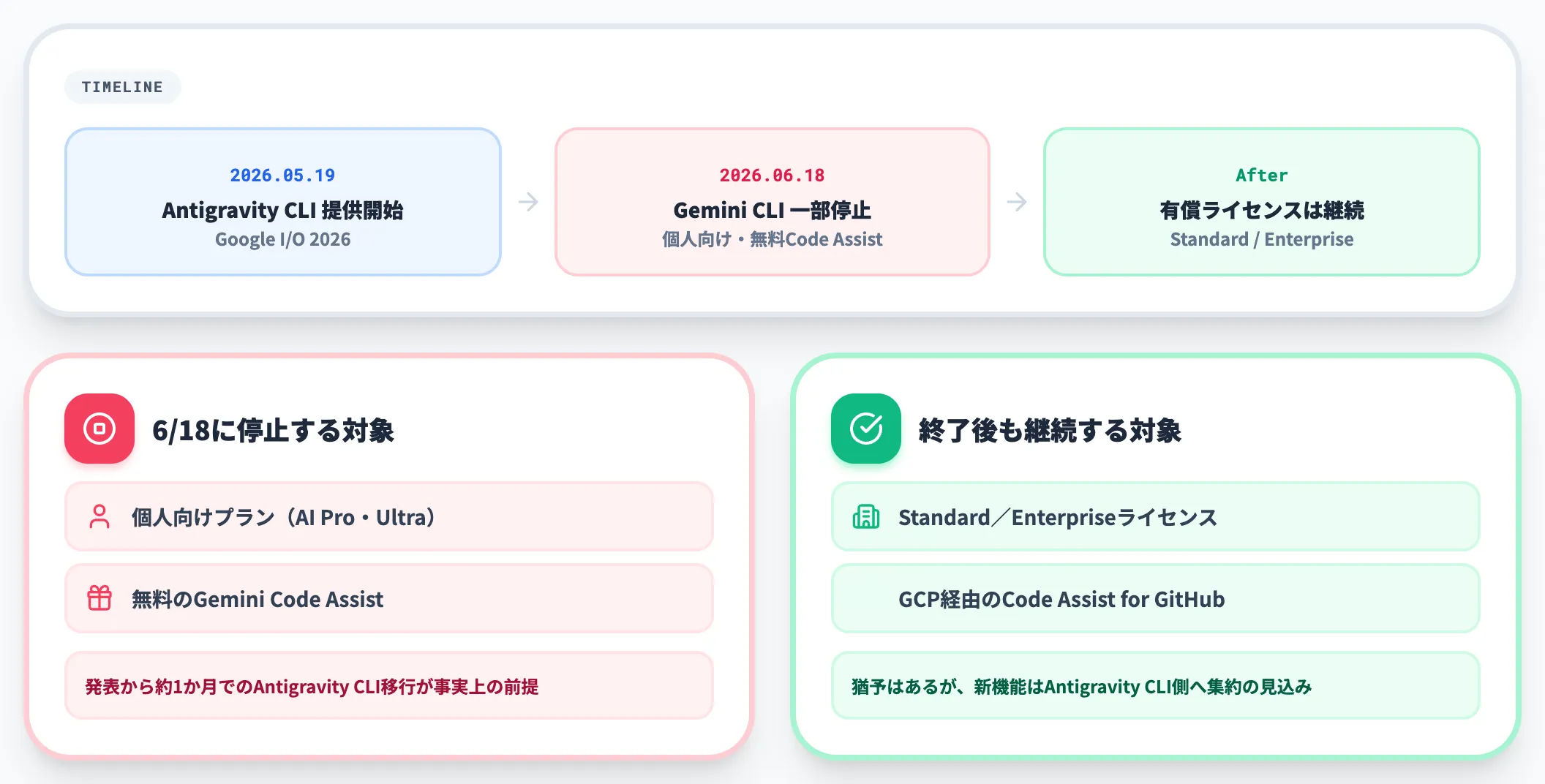Click the Gemini CLI 一部停止 title
Viewport: 1545px width, 784px height.
[772, 210]
